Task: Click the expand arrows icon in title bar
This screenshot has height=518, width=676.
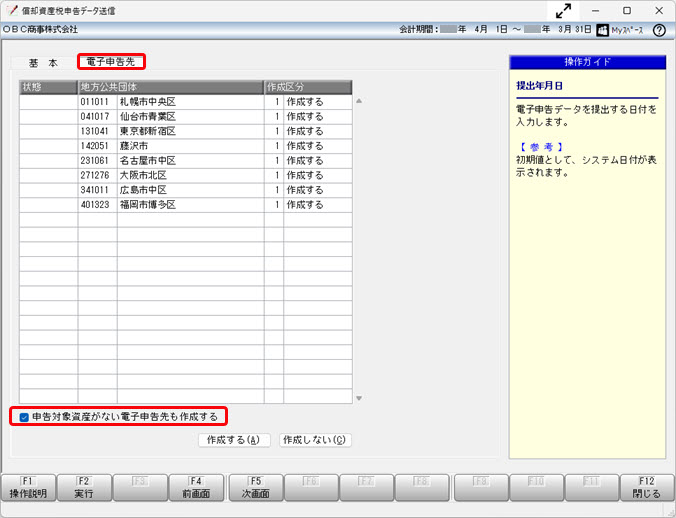Action: [564, 11]
